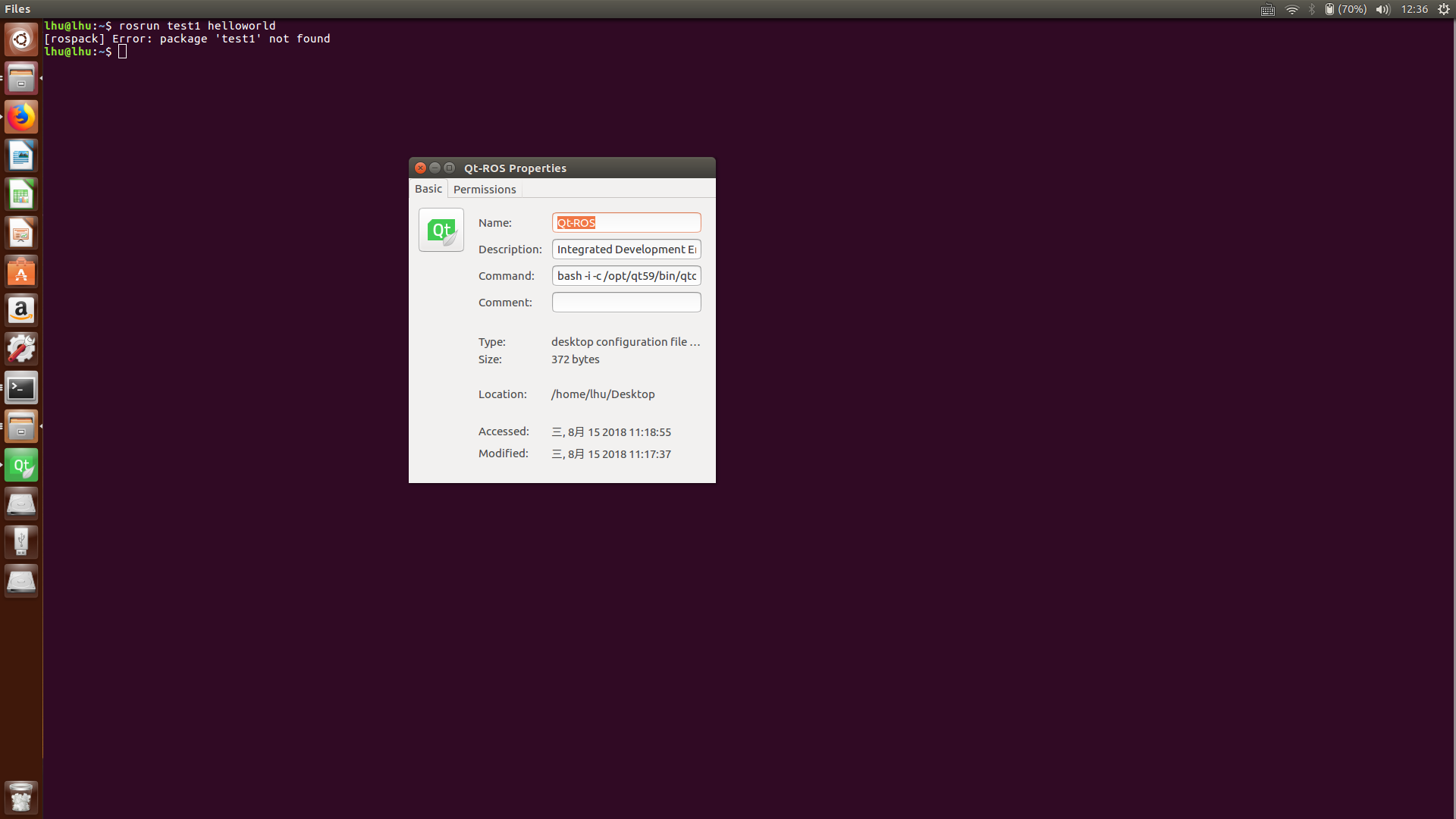Launch the Amazon dock icon

point(21,310)
